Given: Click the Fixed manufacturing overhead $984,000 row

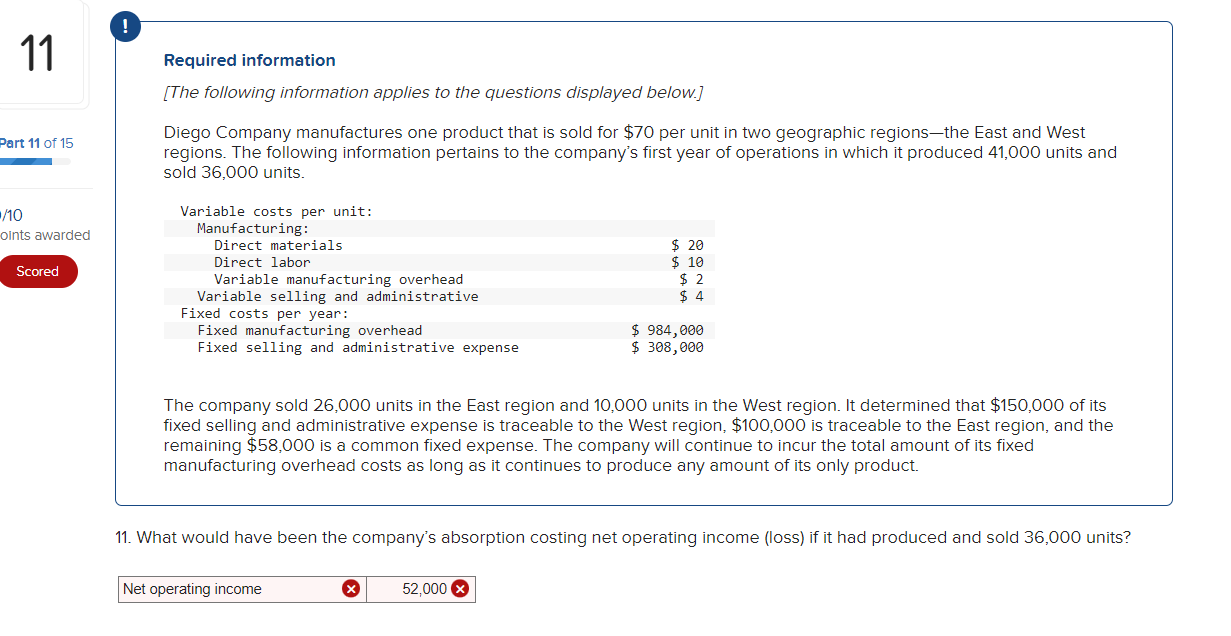Looking at the screenshot, I should (x=440, y=330).
